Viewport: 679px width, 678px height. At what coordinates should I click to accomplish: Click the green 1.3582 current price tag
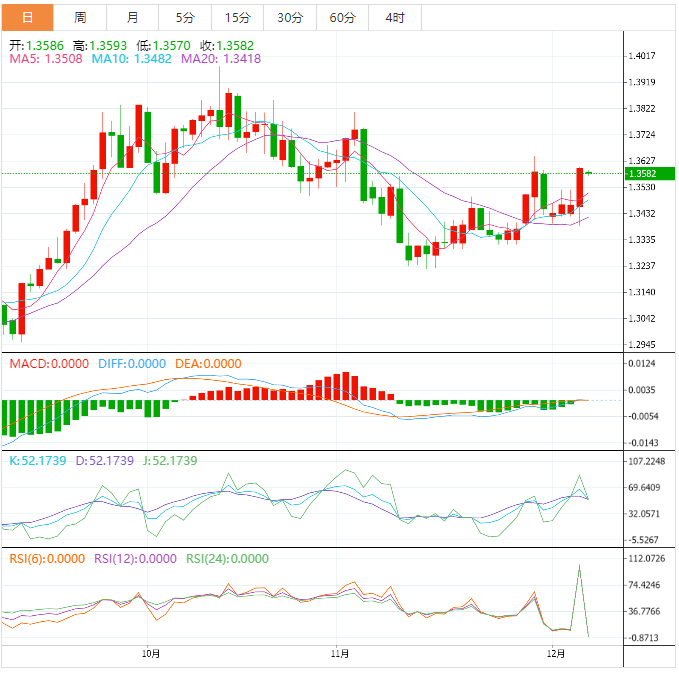(x=650, y=174)
